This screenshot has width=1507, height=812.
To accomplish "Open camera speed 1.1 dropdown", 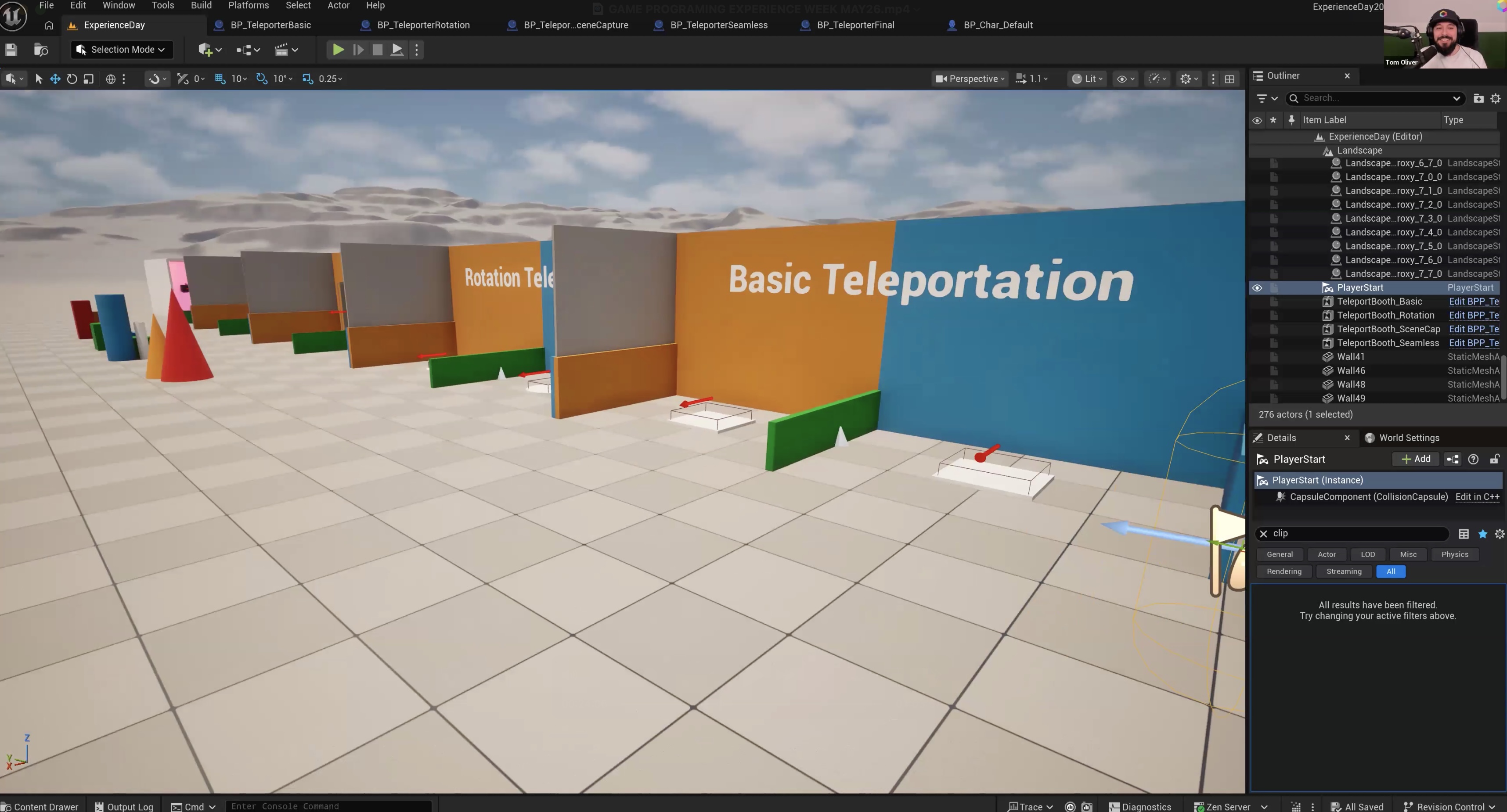I will [x=1031, y=79].
